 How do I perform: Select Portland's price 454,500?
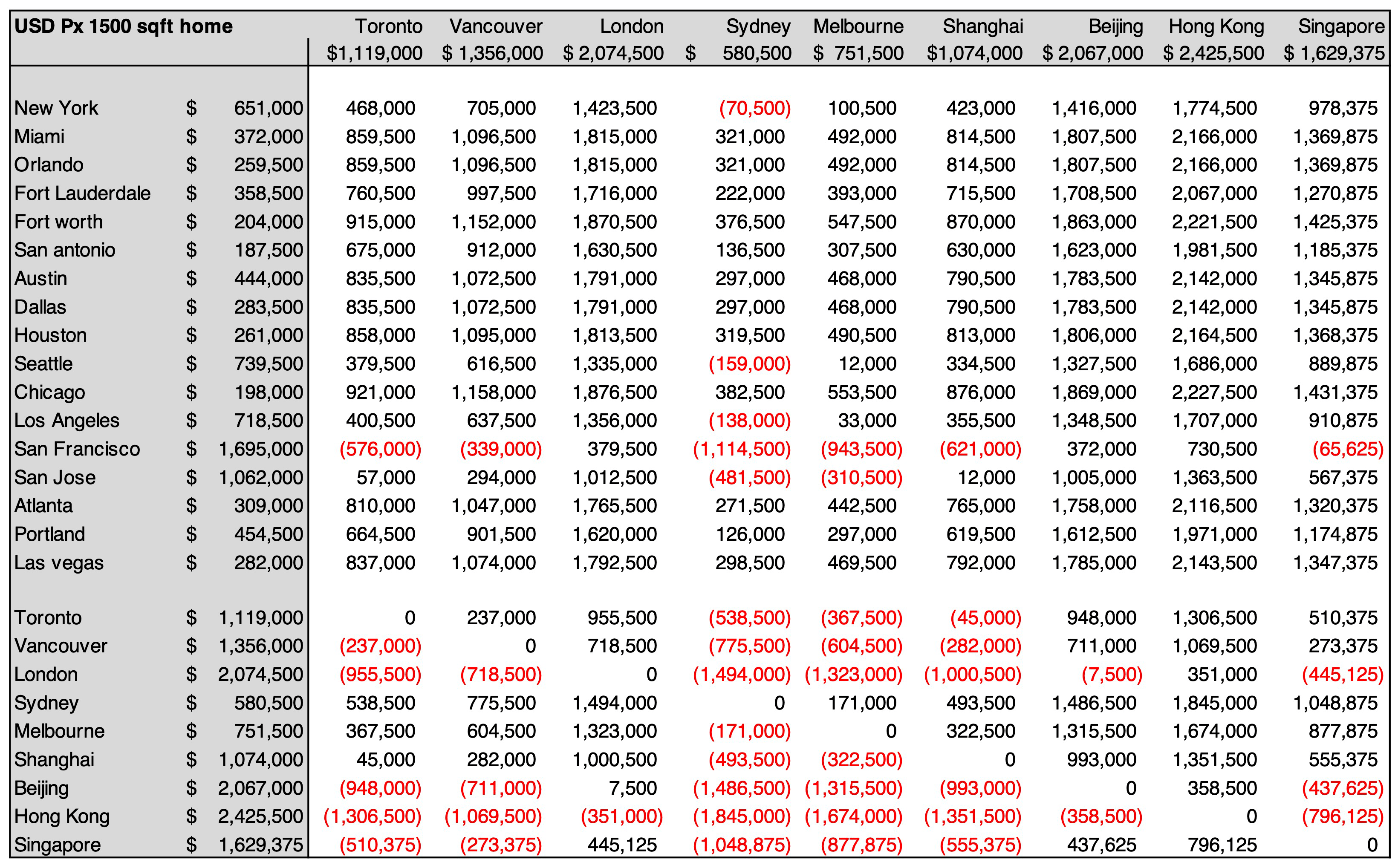click(x=268, y=534)
